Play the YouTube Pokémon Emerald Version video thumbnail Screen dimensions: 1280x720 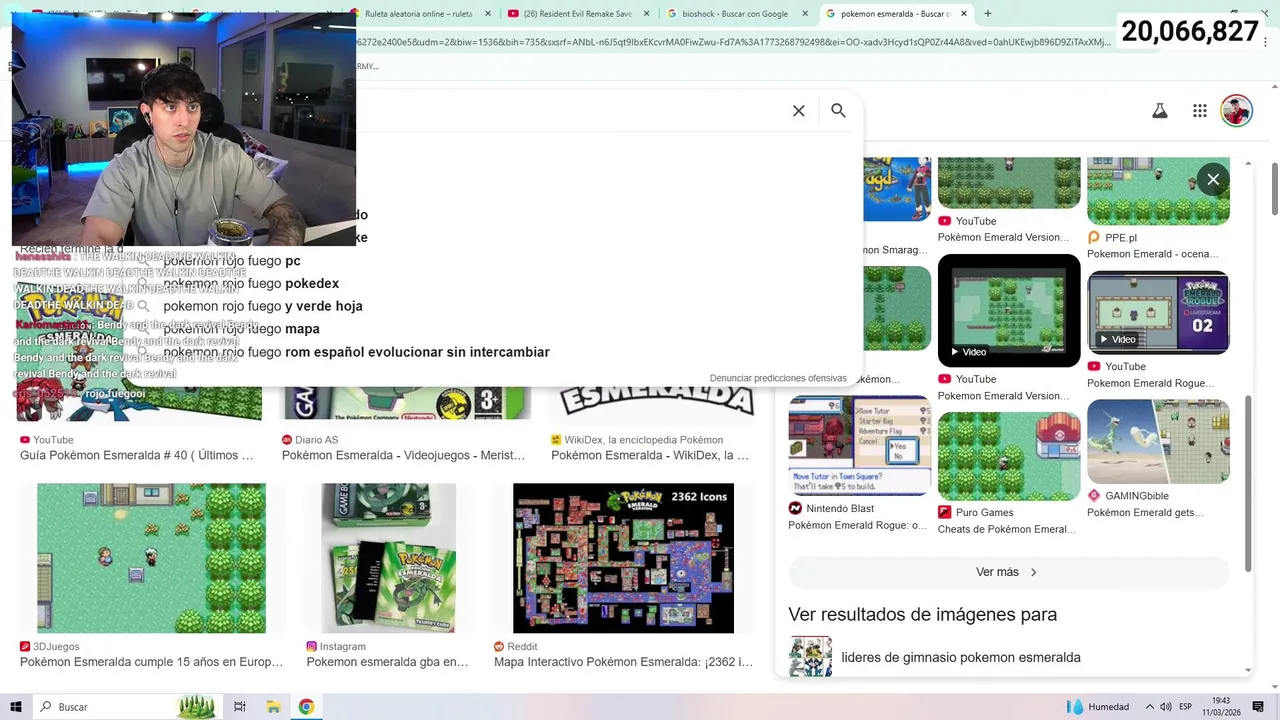pyautogui.click(x=1009, y=310)
